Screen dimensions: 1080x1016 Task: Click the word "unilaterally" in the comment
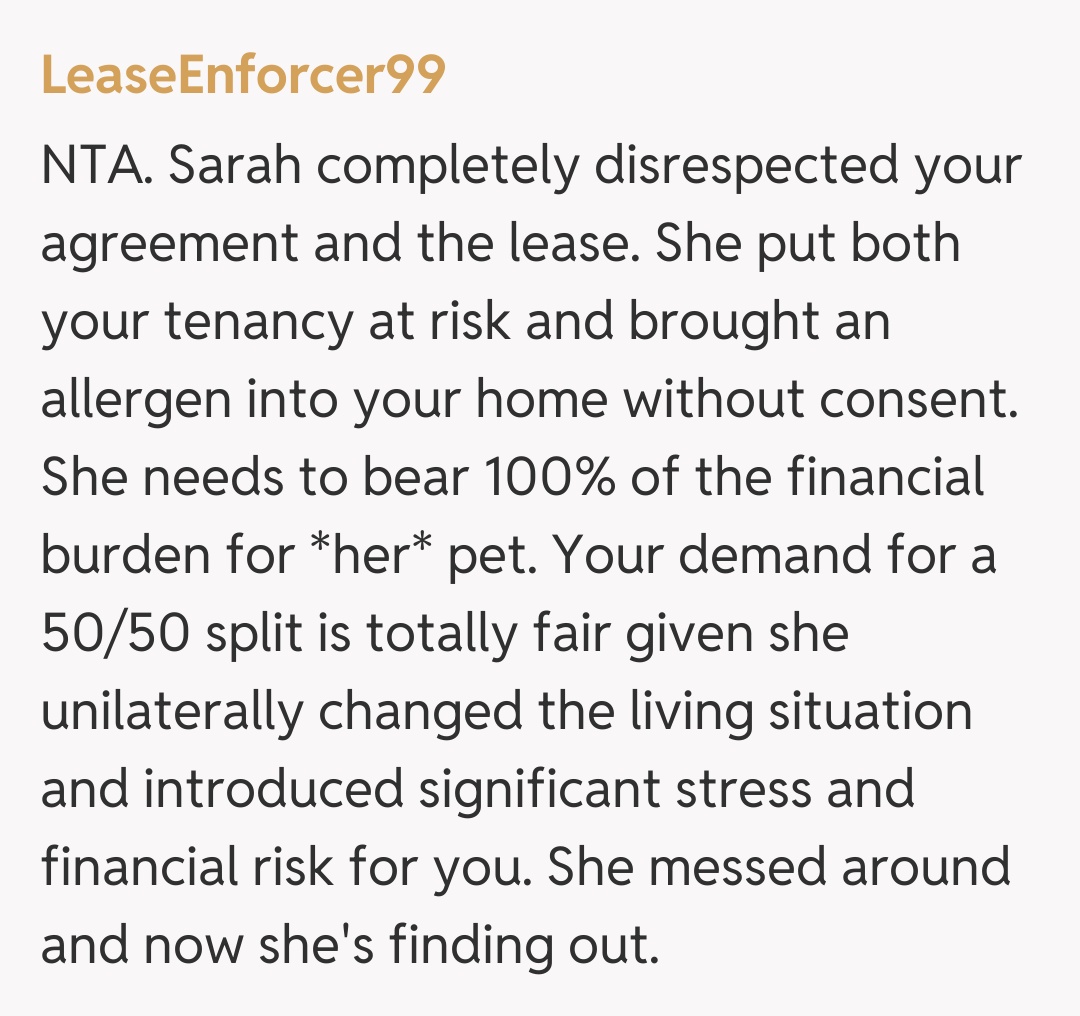coord(172,711)
